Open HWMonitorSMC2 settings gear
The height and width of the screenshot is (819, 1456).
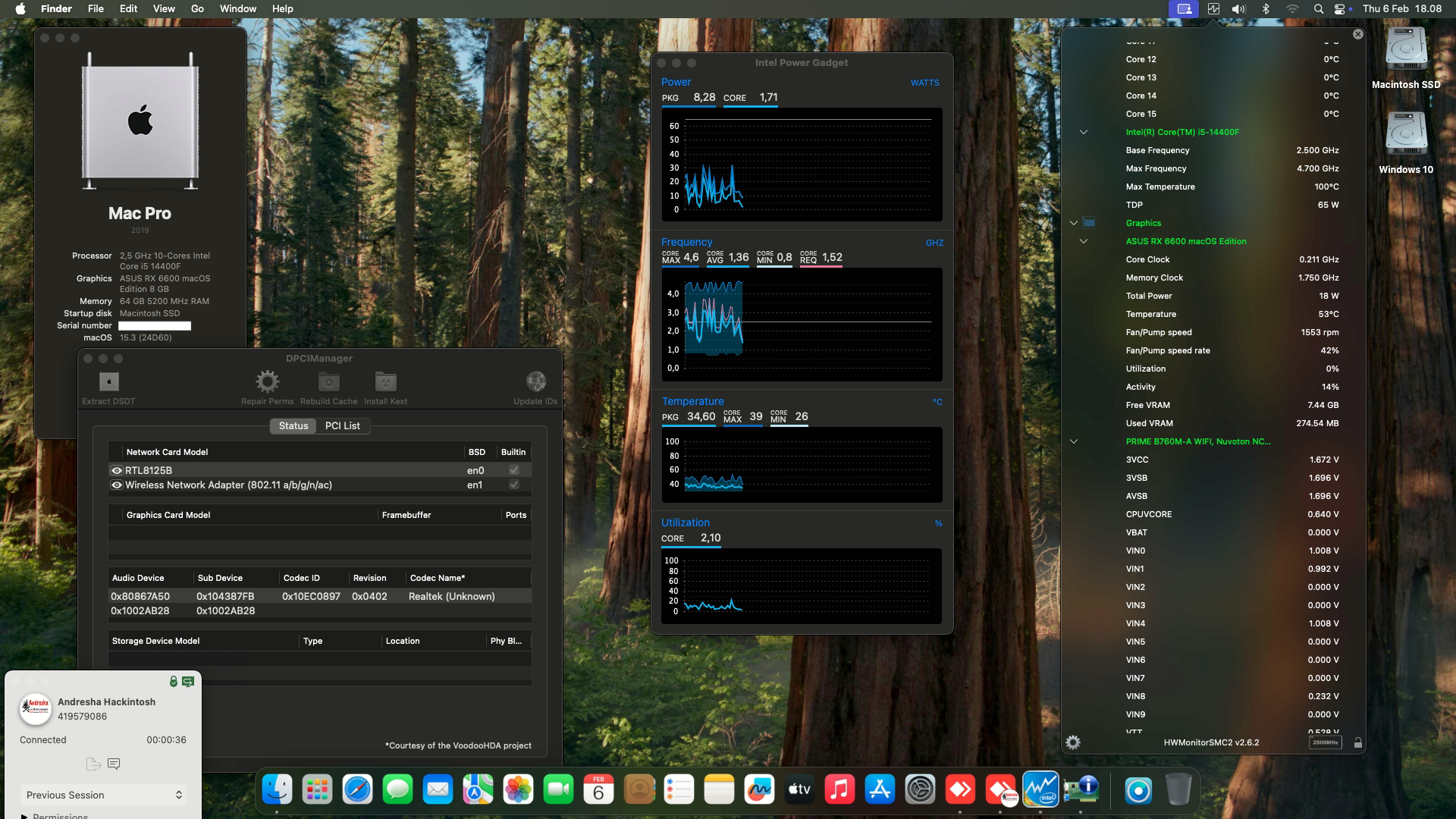click(1073, 742)
